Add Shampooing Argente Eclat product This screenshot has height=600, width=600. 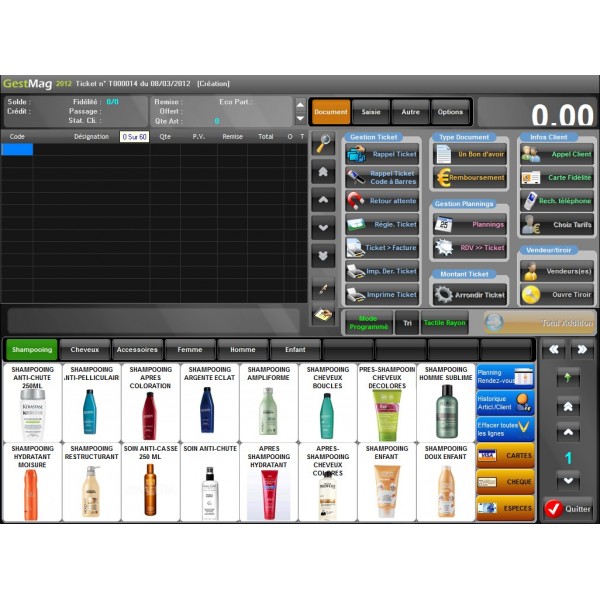(210, 403)
